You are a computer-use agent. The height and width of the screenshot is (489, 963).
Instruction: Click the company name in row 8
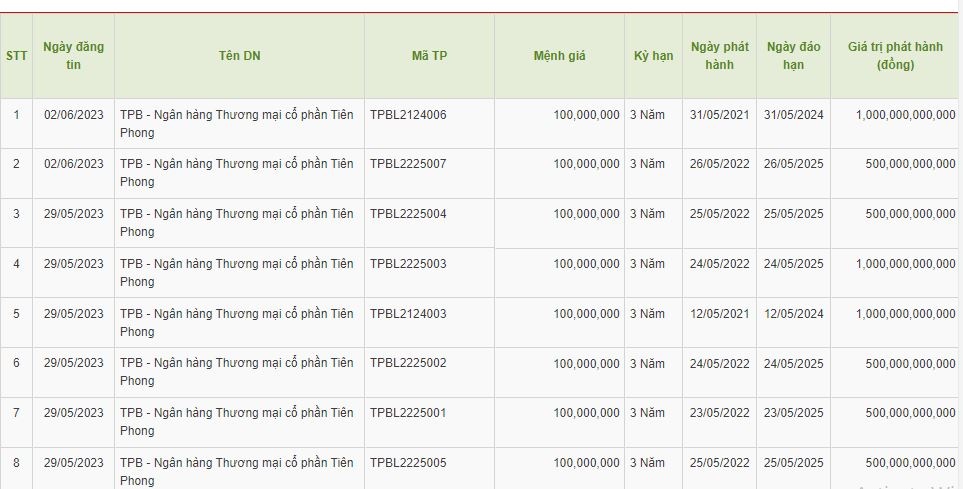click(x=237, y=471)
